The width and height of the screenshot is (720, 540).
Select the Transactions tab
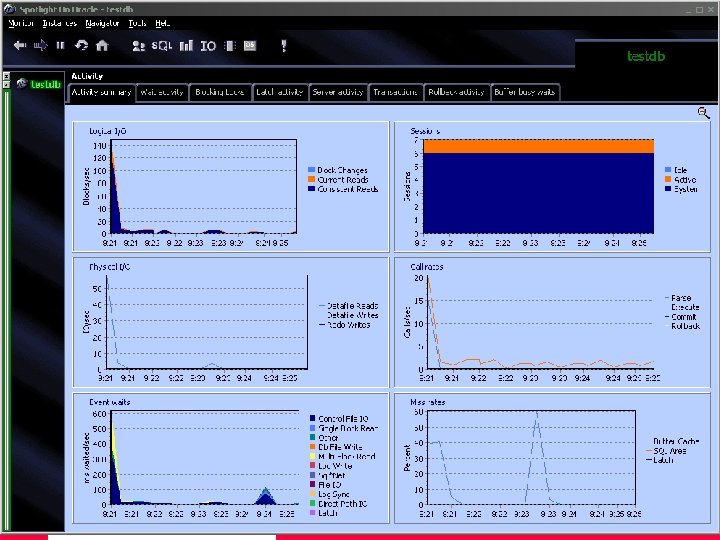pyautogui.click(x=395, y=92)
